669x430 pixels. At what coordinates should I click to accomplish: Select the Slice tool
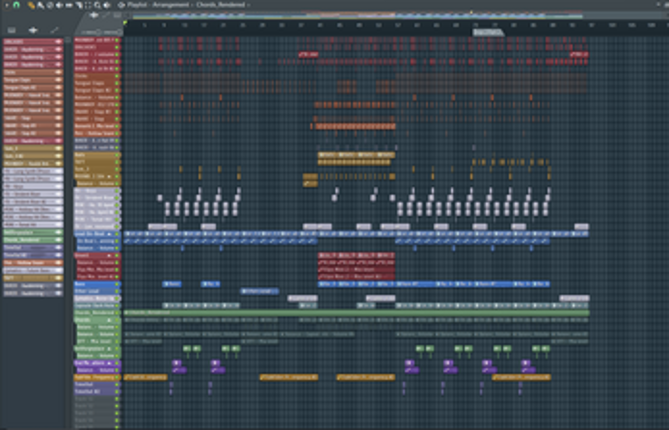[79, 5]
